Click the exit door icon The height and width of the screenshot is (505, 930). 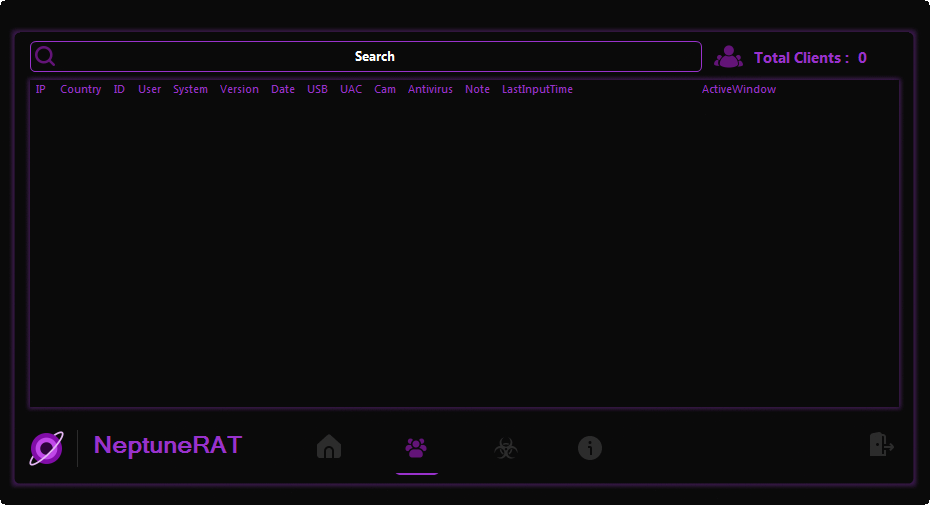click(881, 445)
